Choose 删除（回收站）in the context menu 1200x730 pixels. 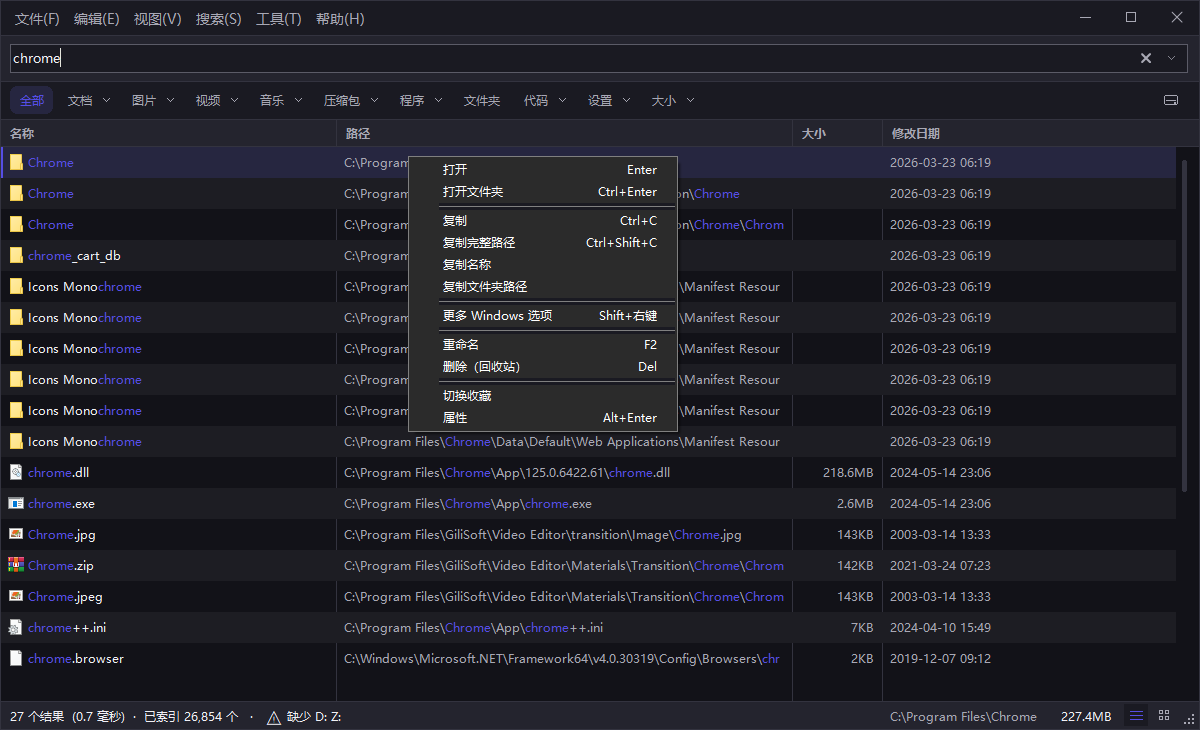pyautogui.click(x=543, y=367)
